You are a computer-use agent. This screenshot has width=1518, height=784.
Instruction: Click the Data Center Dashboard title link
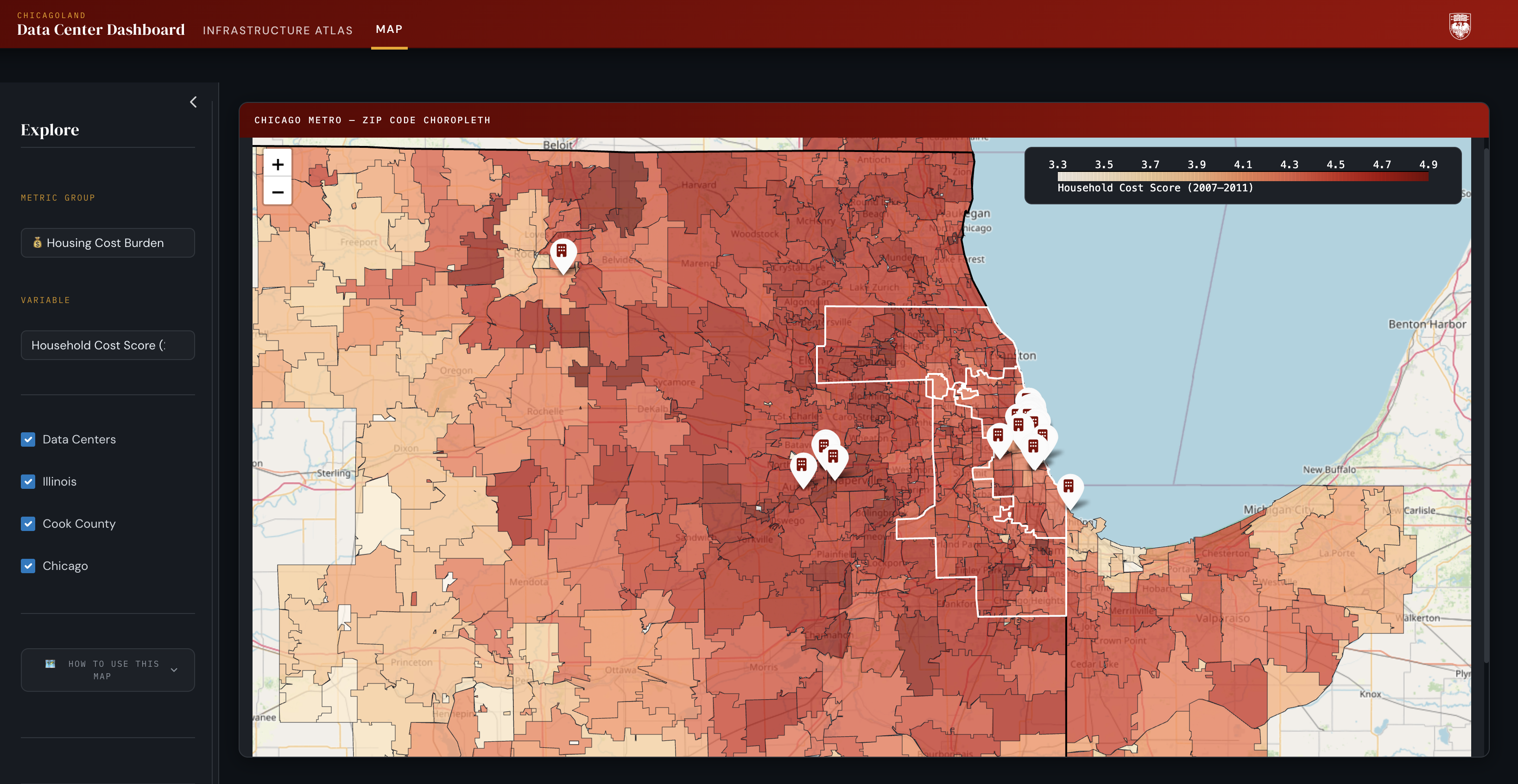(x=101, y=30)
